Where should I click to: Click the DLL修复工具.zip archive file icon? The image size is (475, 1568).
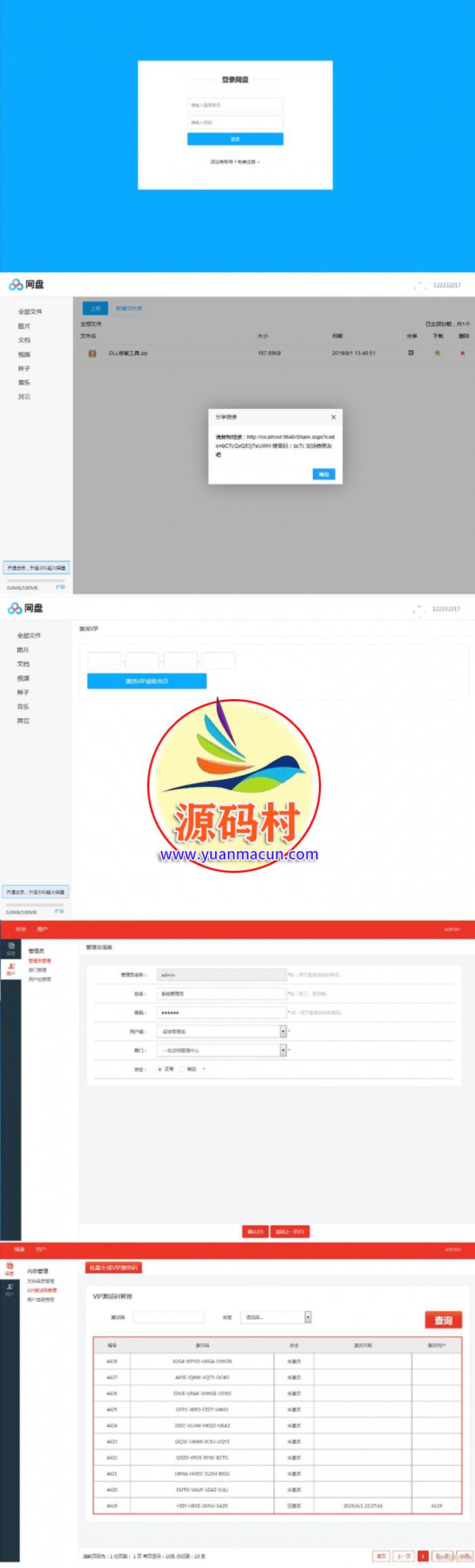click(92, 353)
